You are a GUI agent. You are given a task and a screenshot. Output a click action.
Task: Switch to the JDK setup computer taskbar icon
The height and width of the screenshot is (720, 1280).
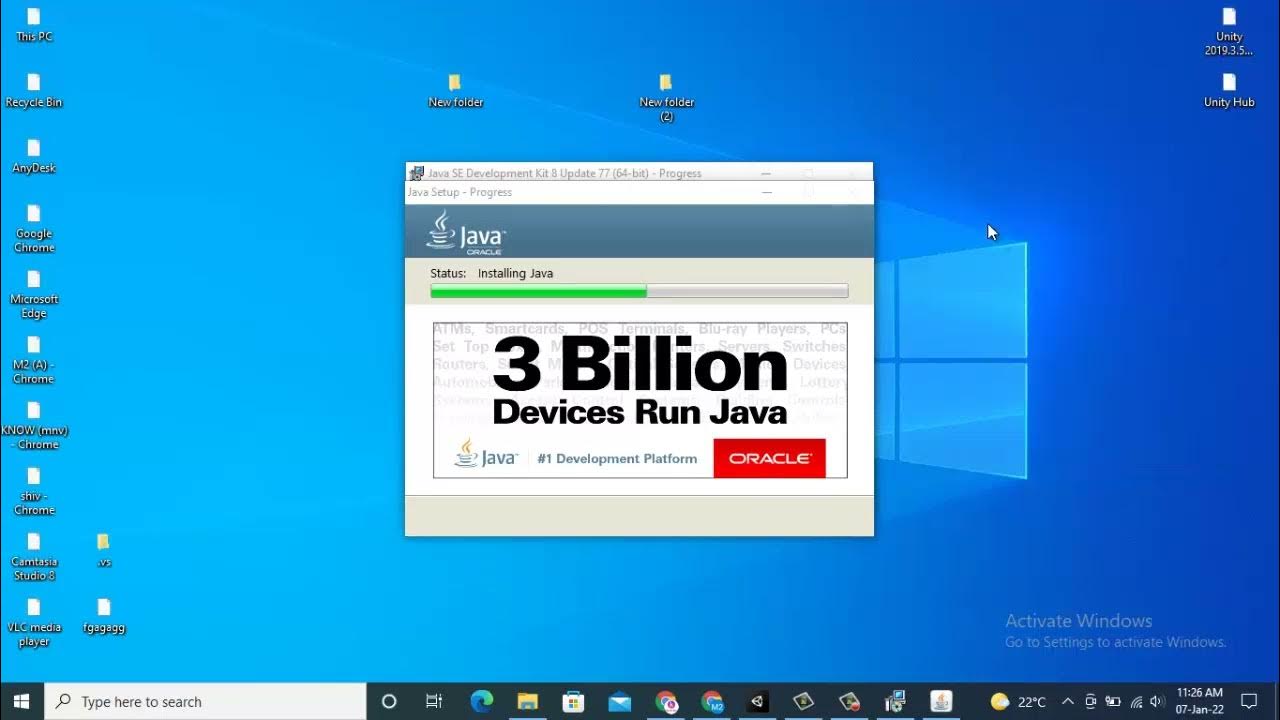pos(896,701)
